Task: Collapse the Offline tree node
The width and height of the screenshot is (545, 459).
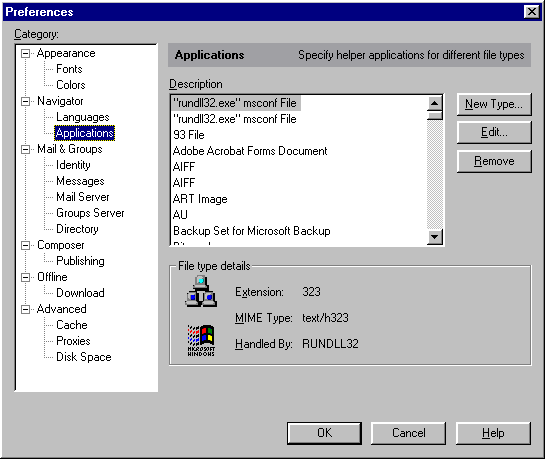Action: [25, 277]
